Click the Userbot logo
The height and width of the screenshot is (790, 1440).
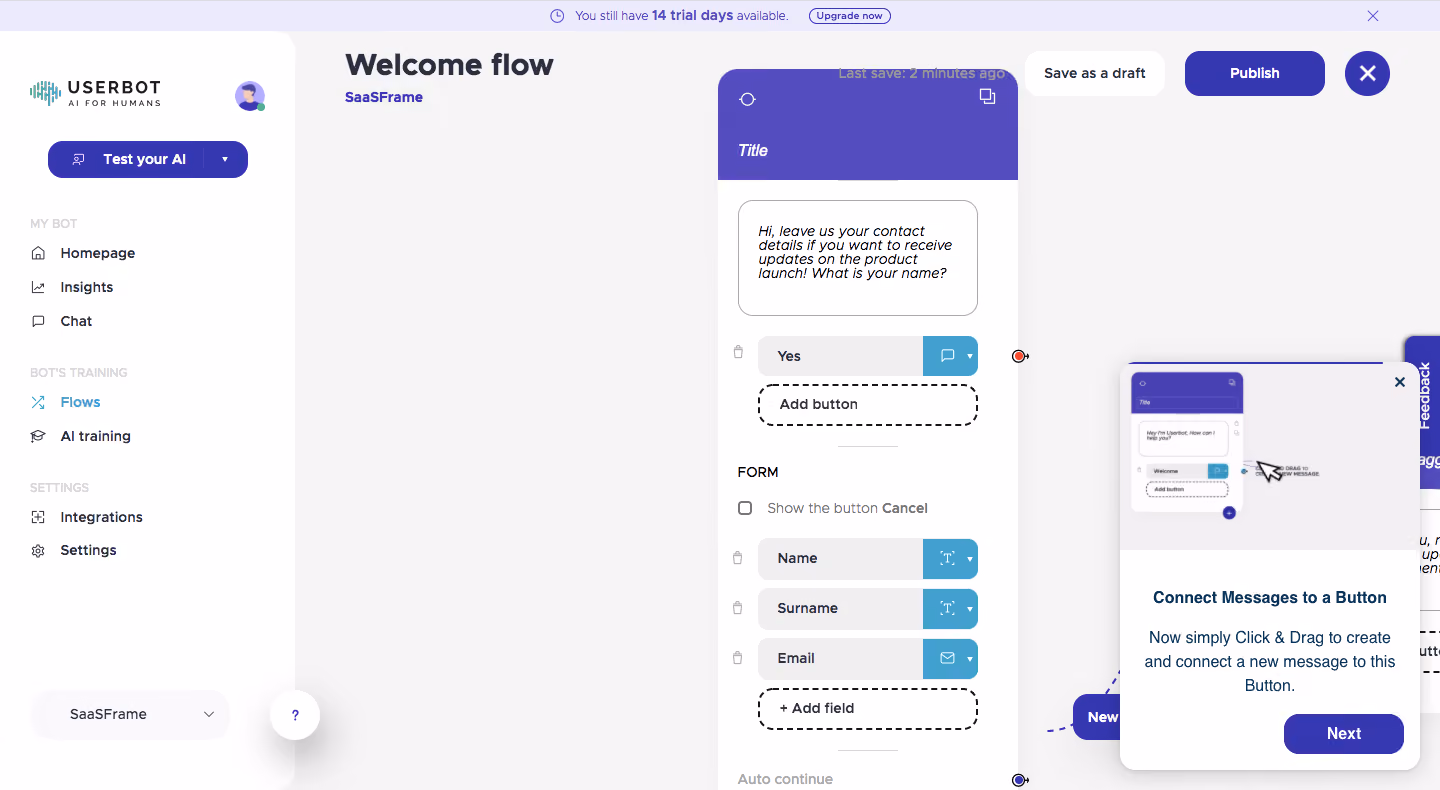coord(95,93)
